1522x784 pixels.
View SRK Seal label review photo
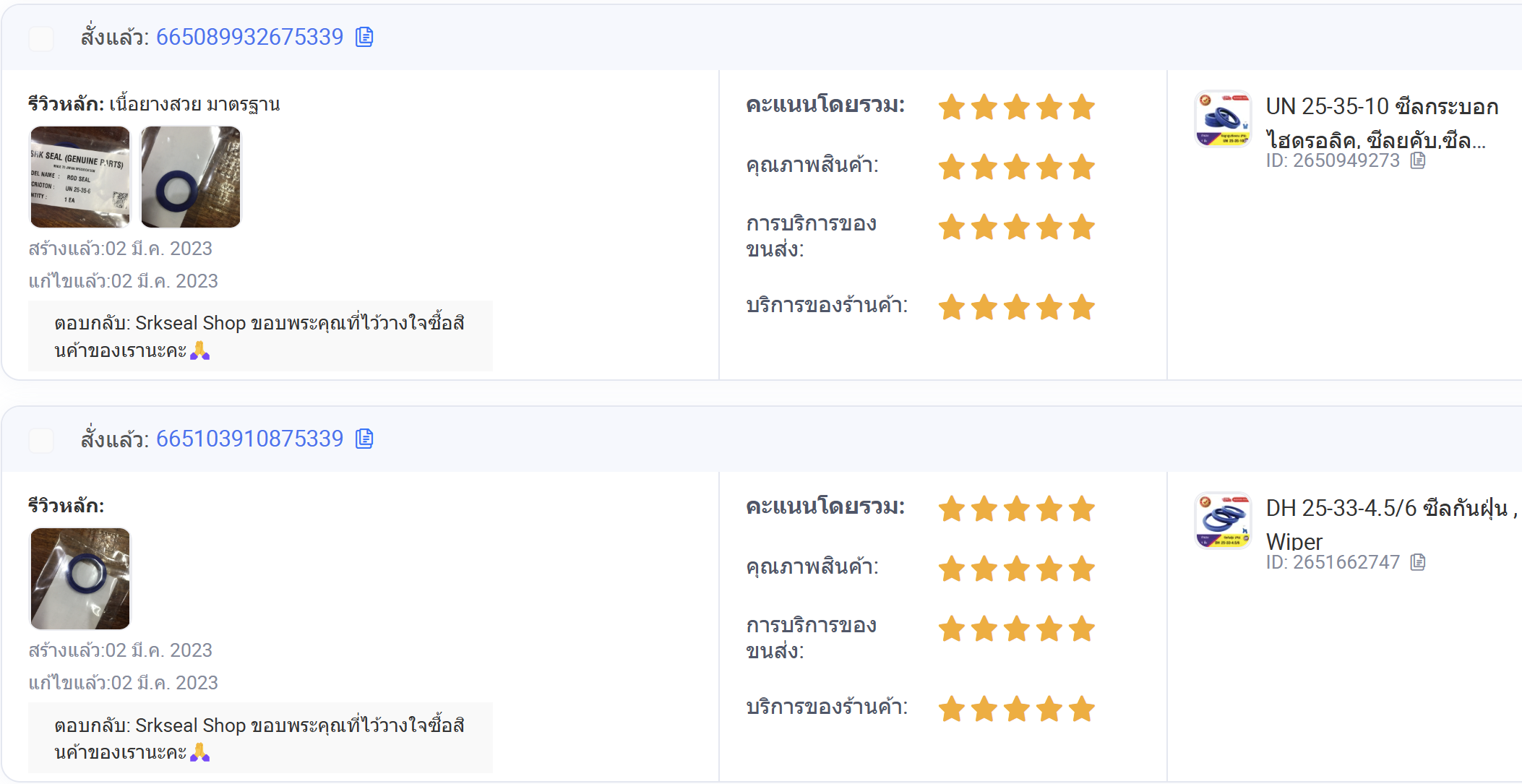80,177
